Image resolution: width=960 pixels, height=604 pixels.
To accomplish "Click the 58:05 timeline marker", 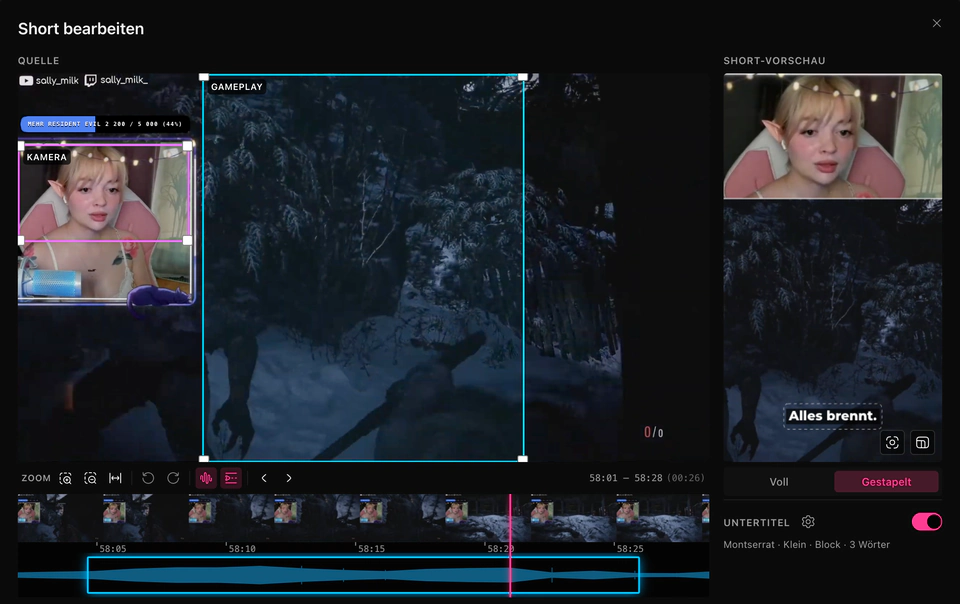I will tap(113, 549).
